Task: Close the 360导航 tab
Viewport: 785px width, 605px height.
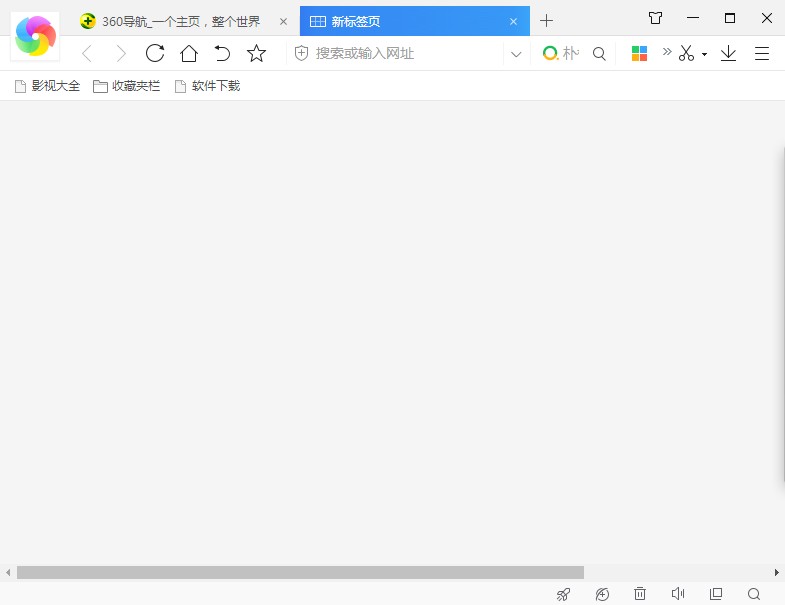Action: pos(283,22)
